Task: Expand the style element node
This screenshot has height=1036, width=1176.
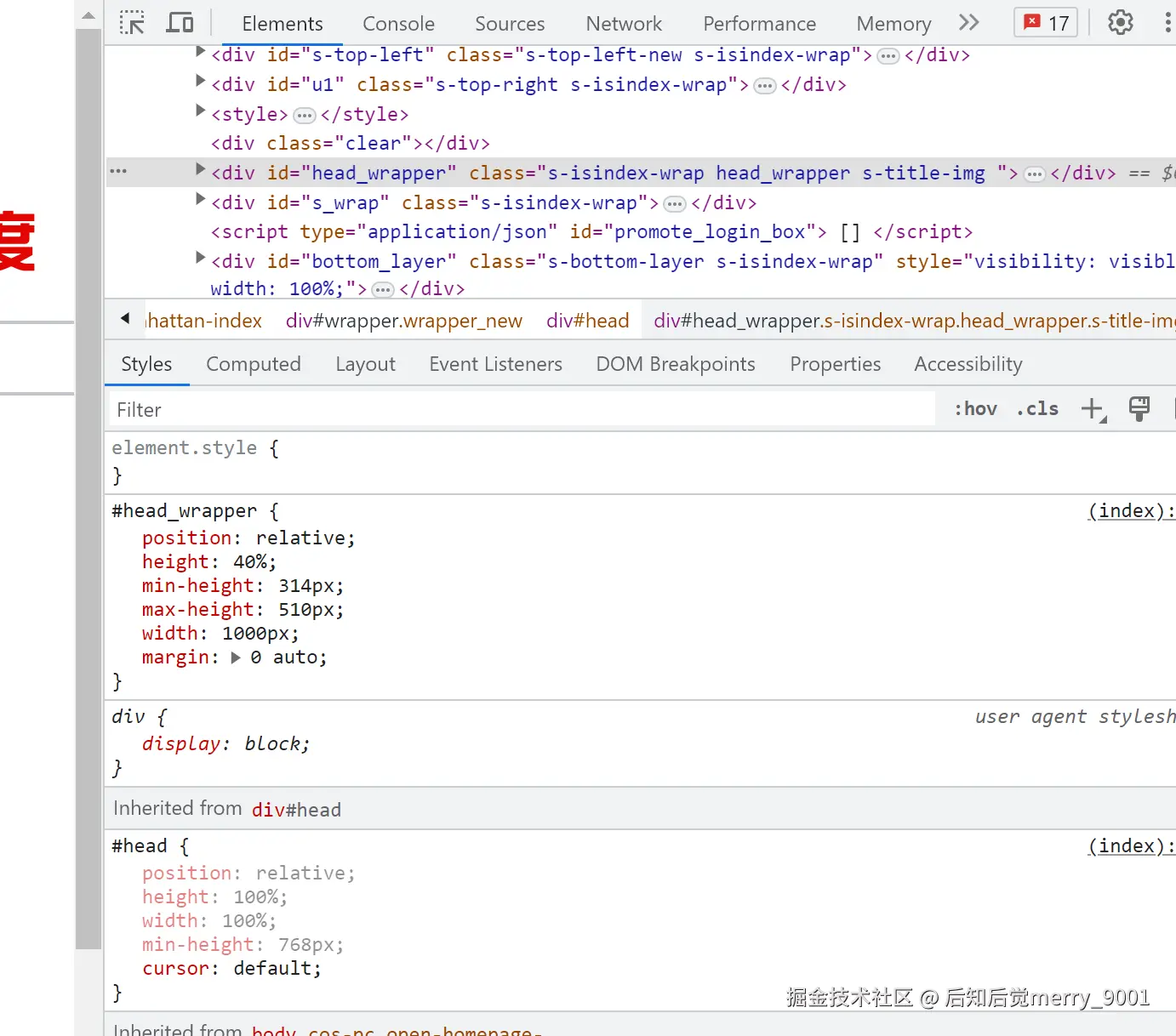Action: [201, 111]
